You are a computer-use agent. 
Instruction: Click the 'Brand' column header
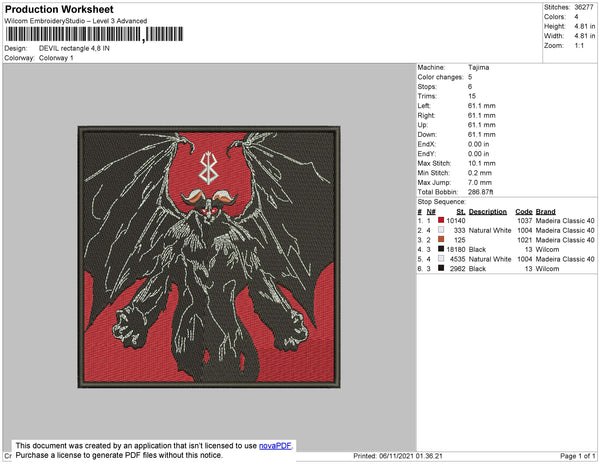pyautogui.click(x=545, y=212)
